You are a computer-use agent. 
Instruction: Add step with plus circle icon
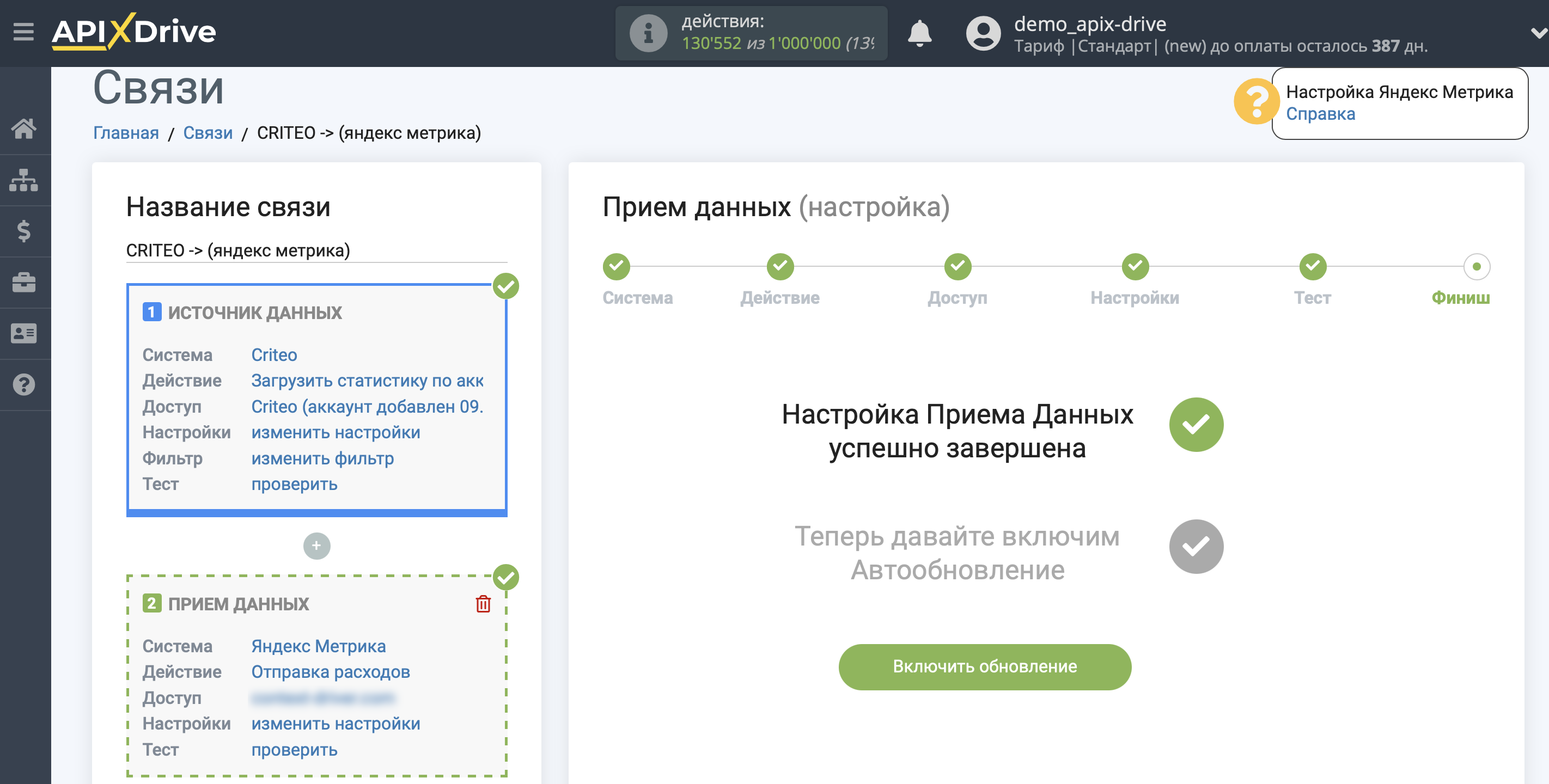coord(317,546)
